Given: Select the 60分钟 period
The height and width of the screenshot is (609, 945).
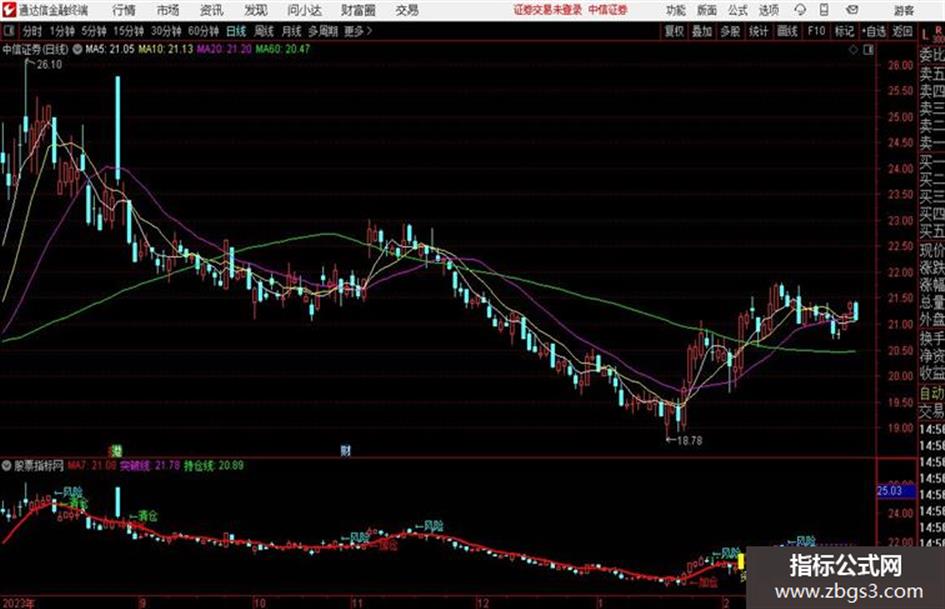Looking at the screenshot, I should pos(204,31).
